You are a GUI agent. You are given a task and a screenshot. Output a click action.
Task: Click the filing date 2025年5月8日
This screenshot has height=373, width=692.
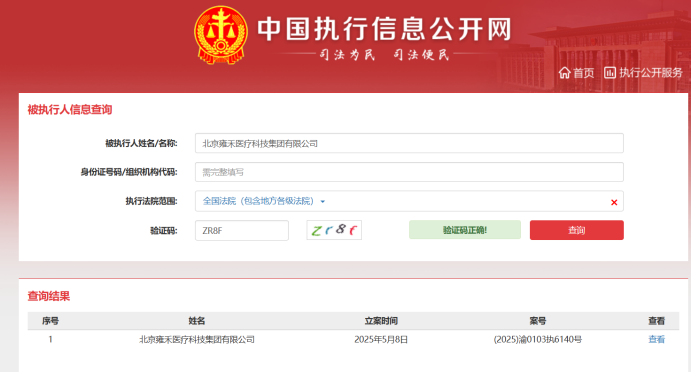[x=381, y=339]
